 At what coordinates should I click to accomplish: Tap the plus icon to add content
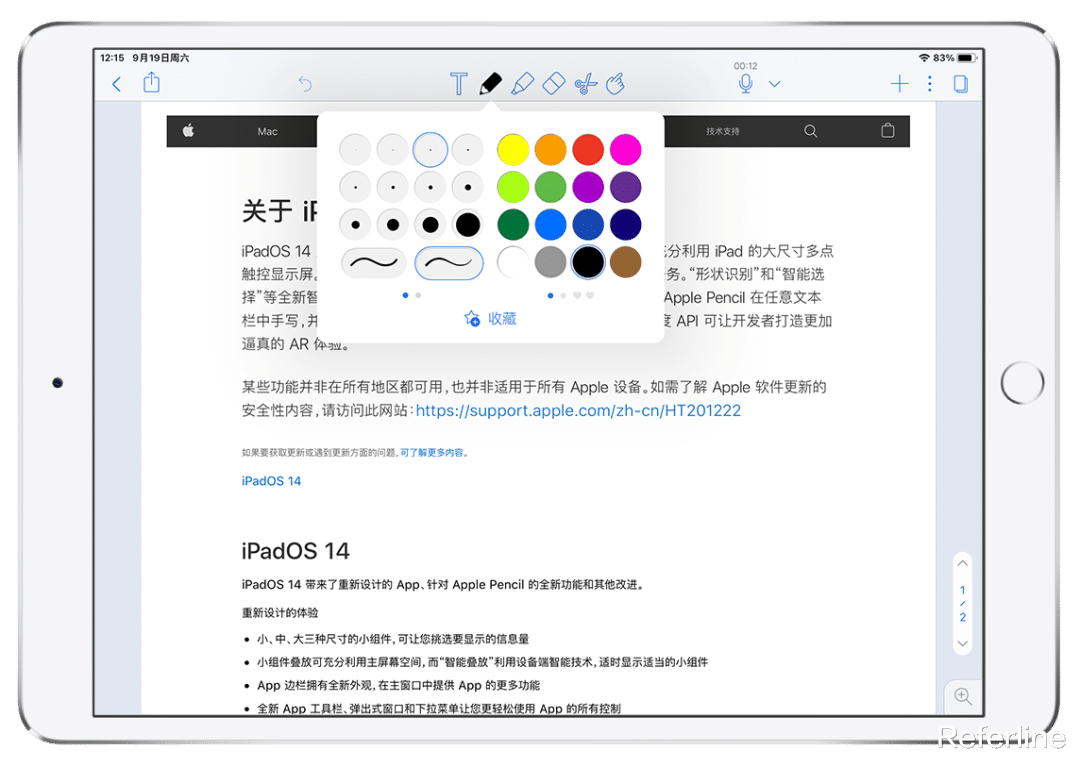coord(899,84)
